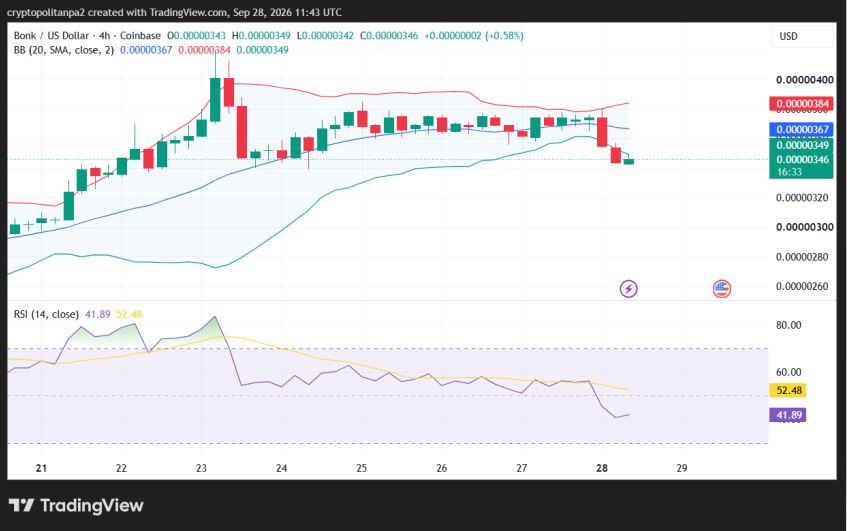Click the 80.00 RSI axis label
Screen dimensions: 847x531
pos(789,325)
